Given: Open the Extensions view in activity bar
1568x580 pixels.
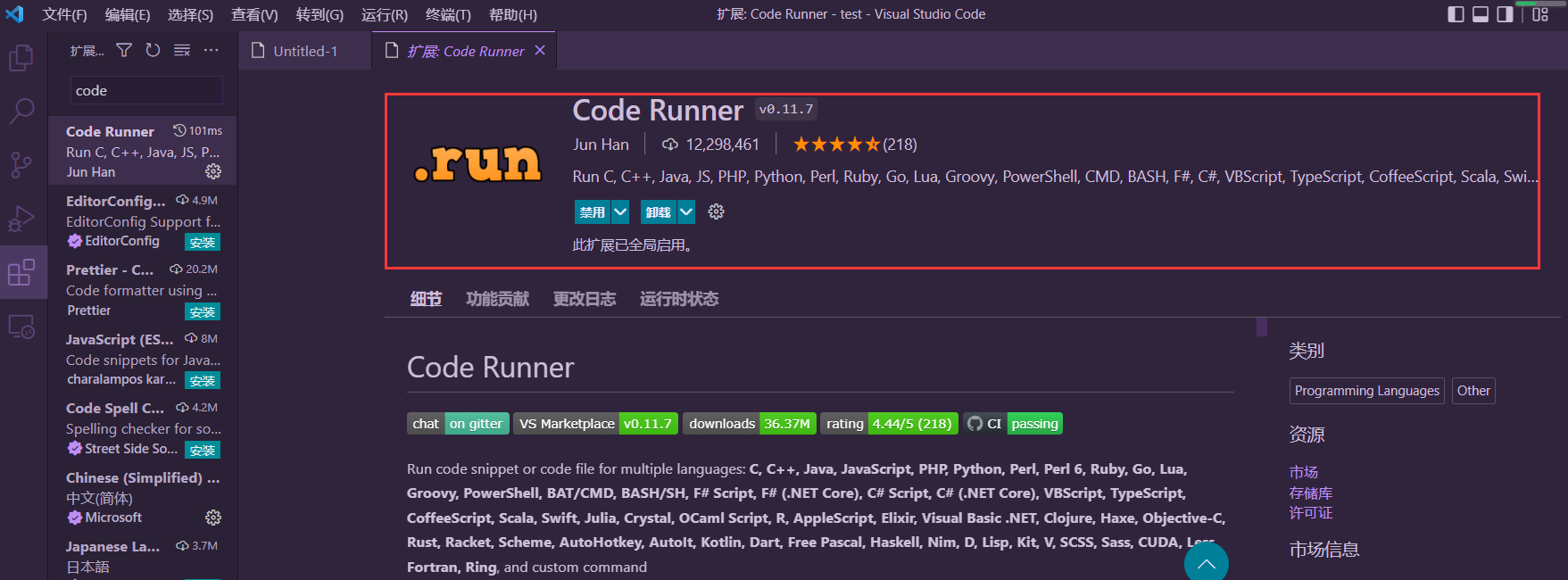Looking at the screenshot, I should [x=21, y=272].
